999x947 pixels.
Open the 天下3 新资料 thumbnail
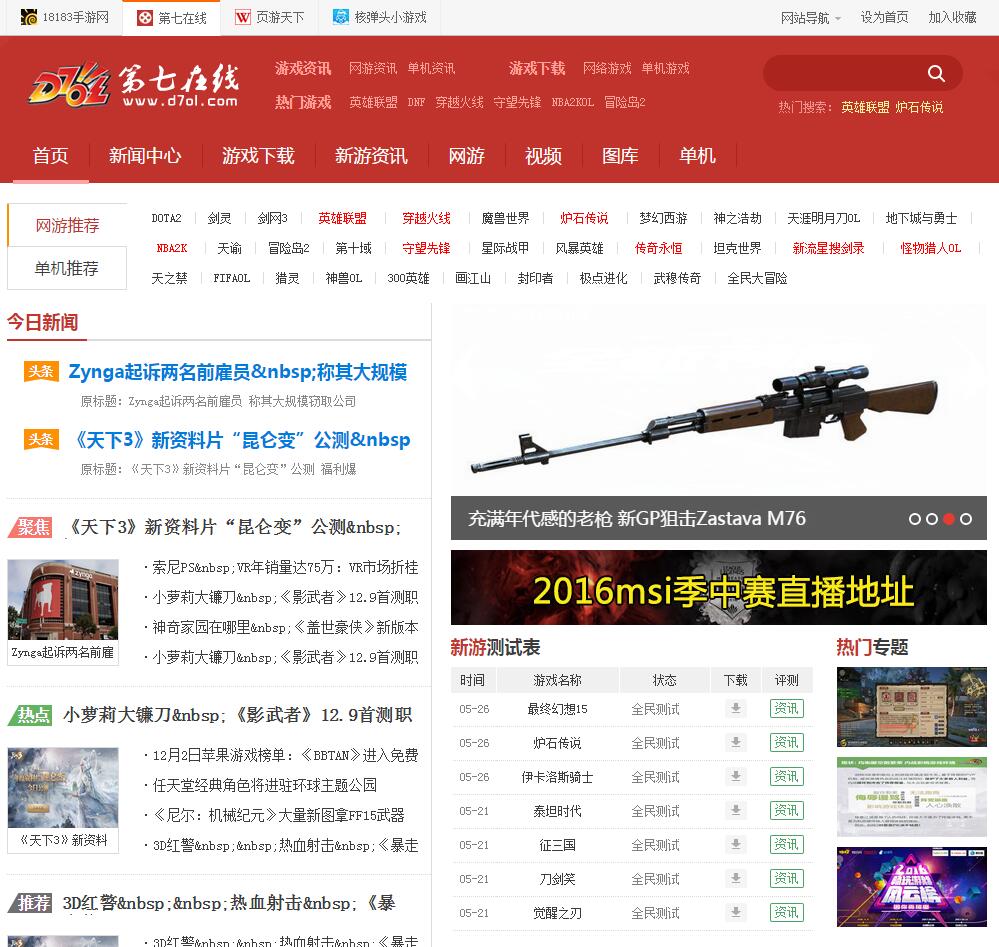pos(63,788)
